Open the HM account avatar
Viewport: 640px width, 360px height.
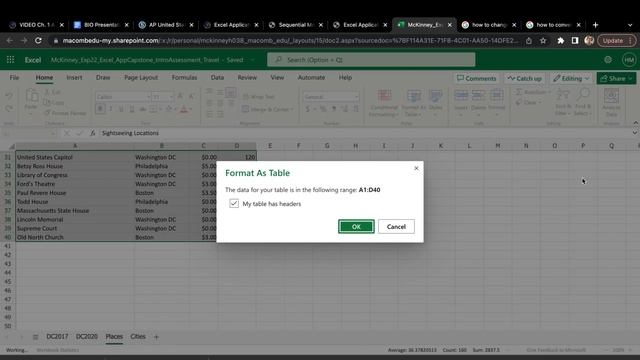(x=629, y=60)
